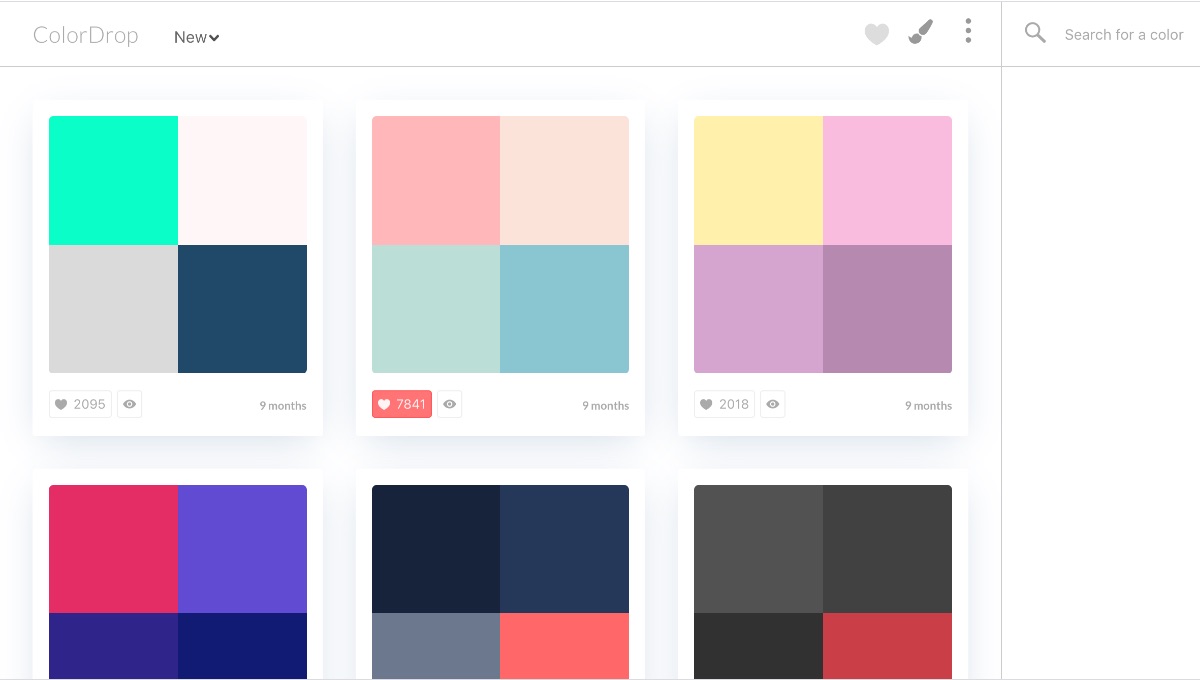Select the dark indigo swatch below crimson
The height and width of the screenshot is (680, 1200).
tap(113, 646)
